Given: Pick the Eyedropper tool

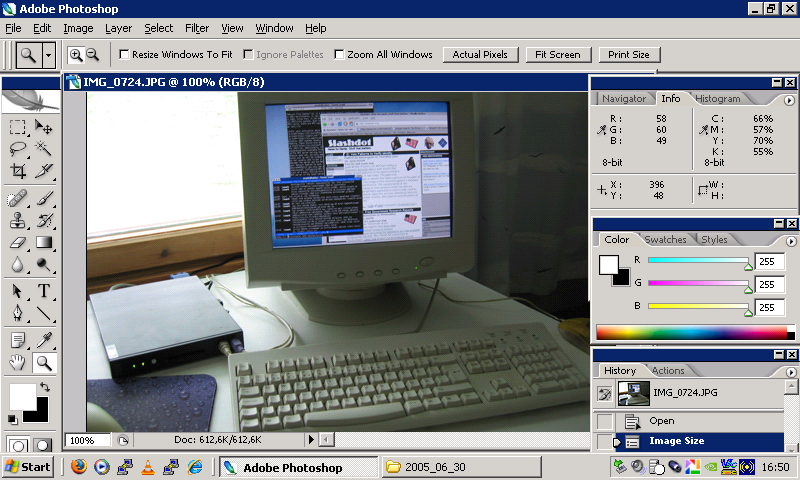Looking at the screenshot, I should coord(44,340).
